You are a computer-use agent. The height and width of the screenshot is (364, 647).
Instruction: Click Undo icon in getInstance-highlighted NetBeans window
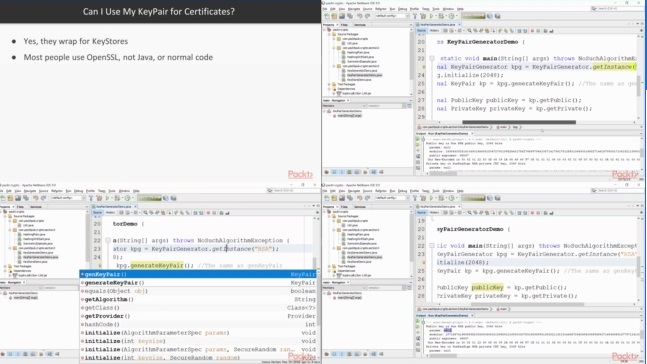pyautogui.click(x=360, y=16)
